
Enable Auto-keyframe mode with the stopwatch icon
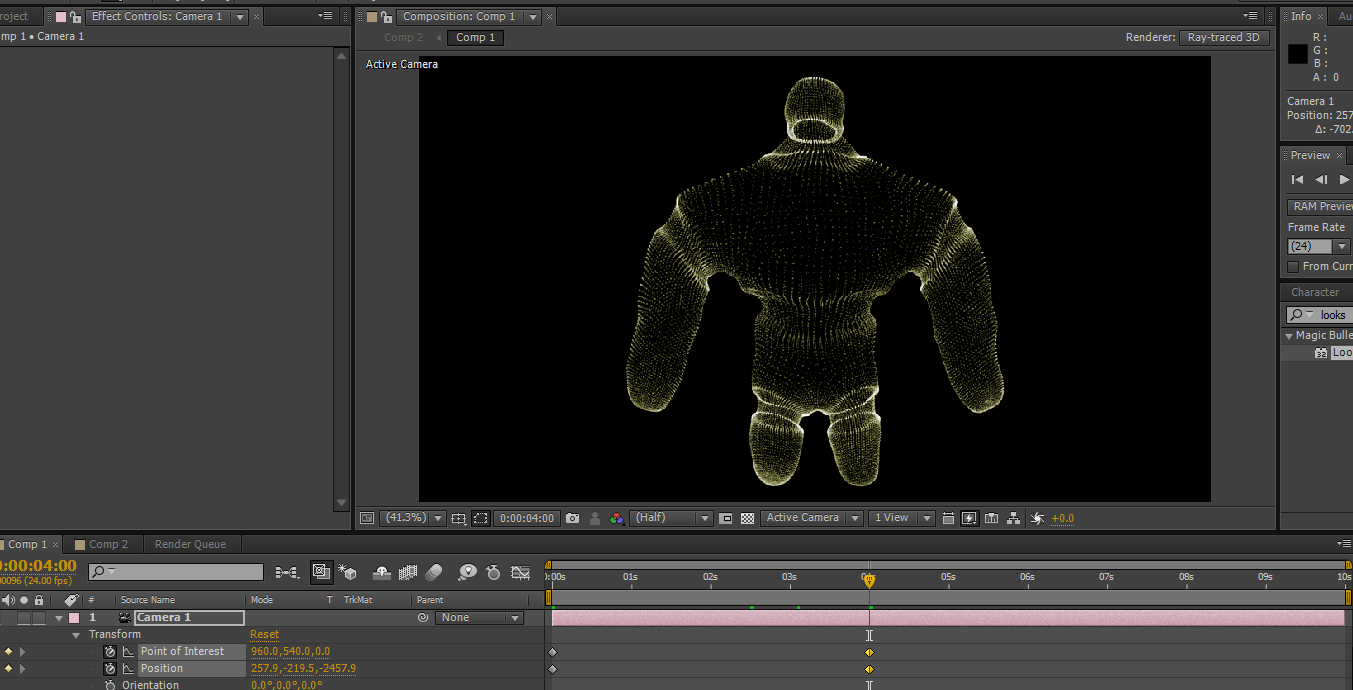click(493, 572)
